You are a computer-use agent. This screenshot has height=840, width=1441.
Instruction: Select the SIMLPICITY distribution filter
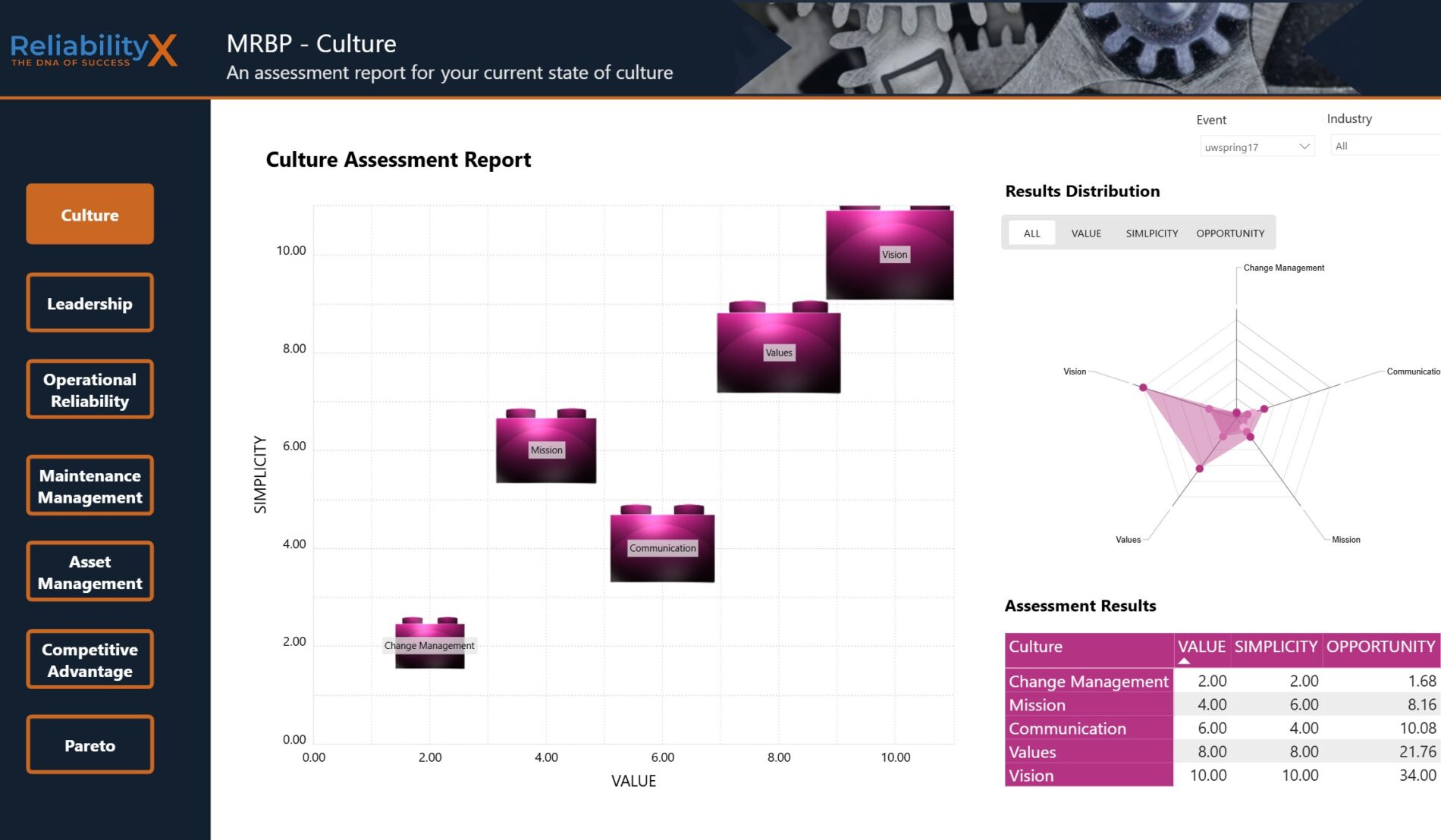click(x=1151, y=233)
